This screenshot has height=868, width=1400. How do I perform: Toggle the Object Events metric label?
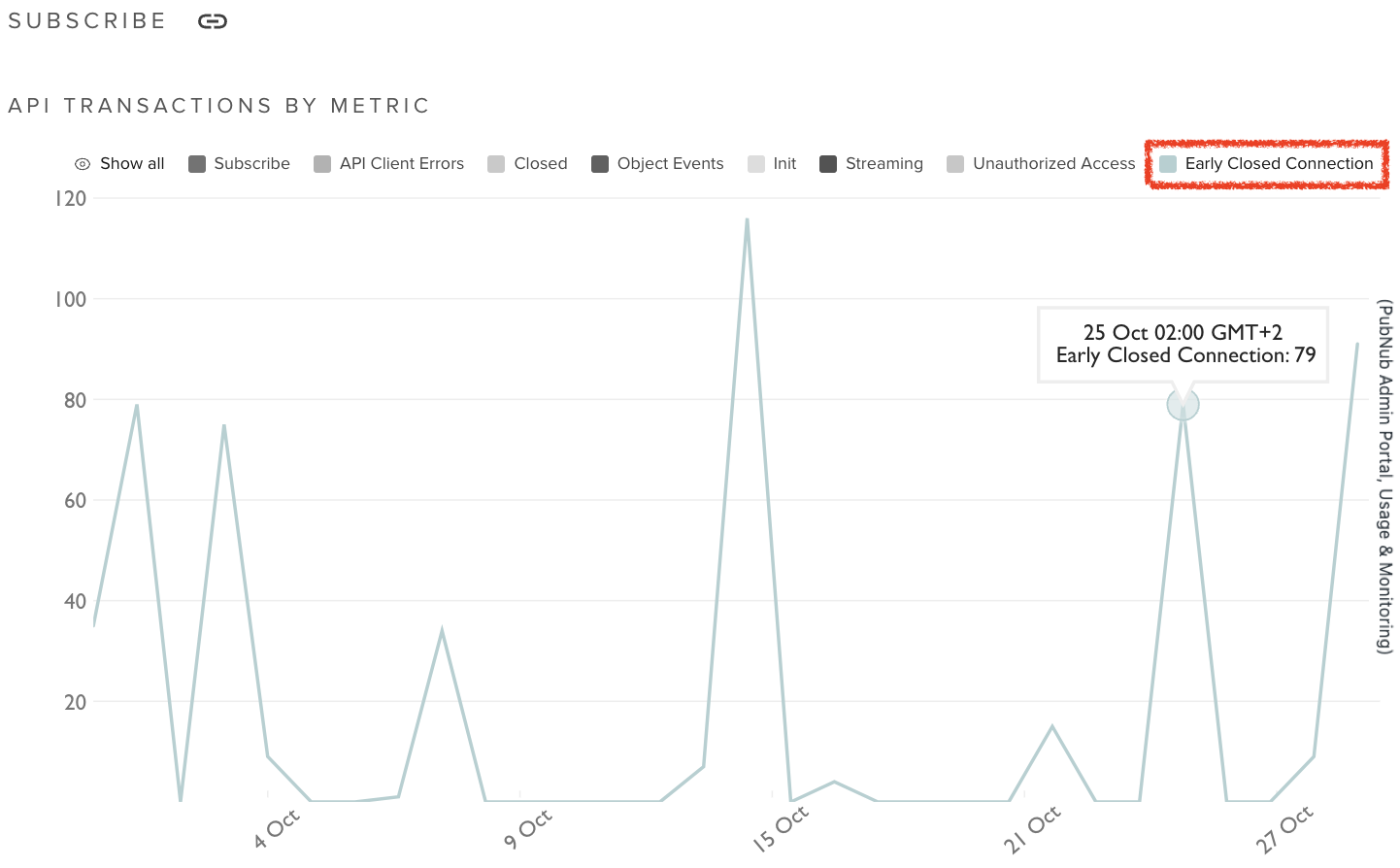click(x=670, y=164)
